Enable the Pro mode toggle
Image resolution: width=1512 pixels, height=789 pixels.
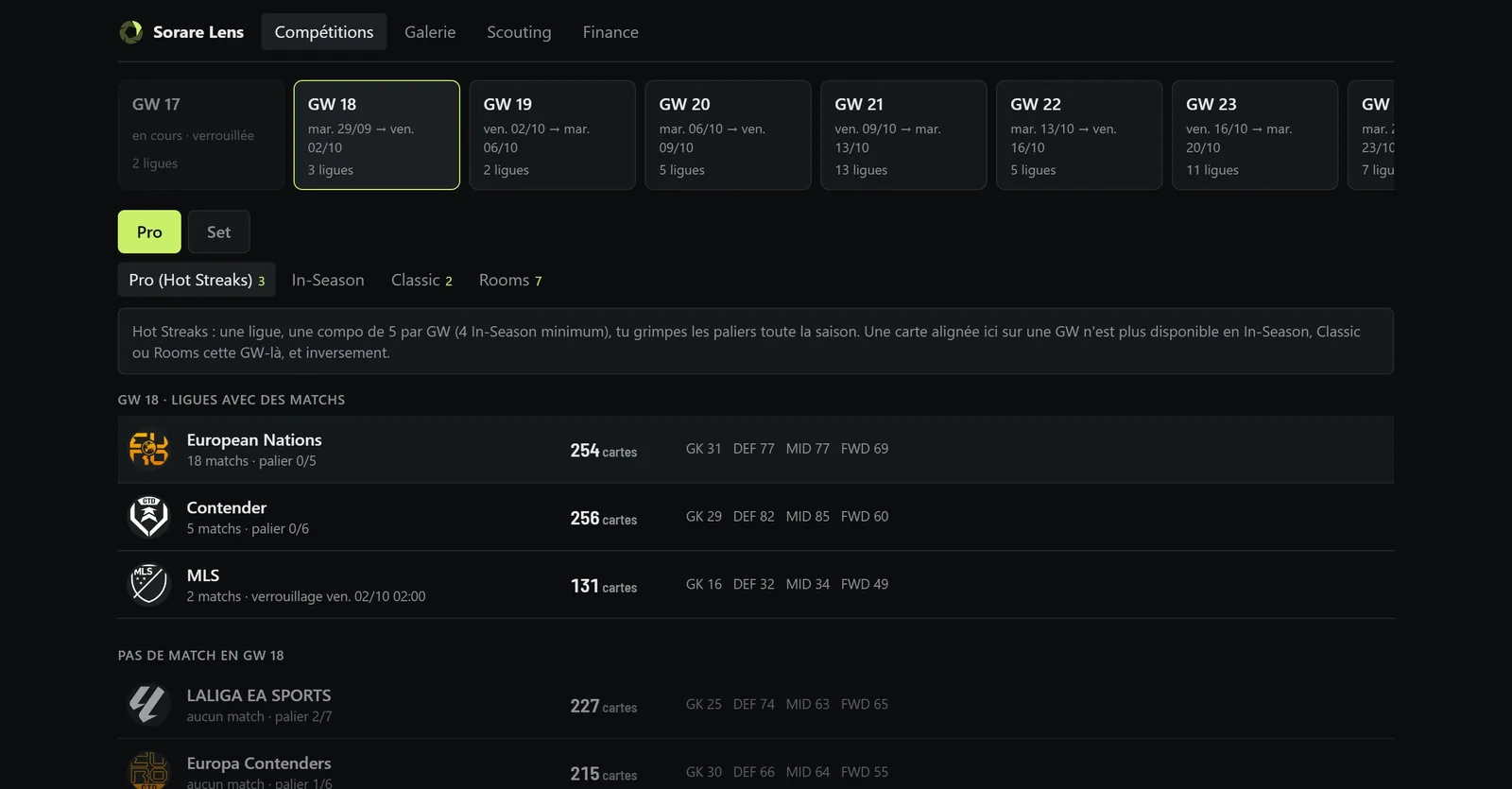[149, 232]
